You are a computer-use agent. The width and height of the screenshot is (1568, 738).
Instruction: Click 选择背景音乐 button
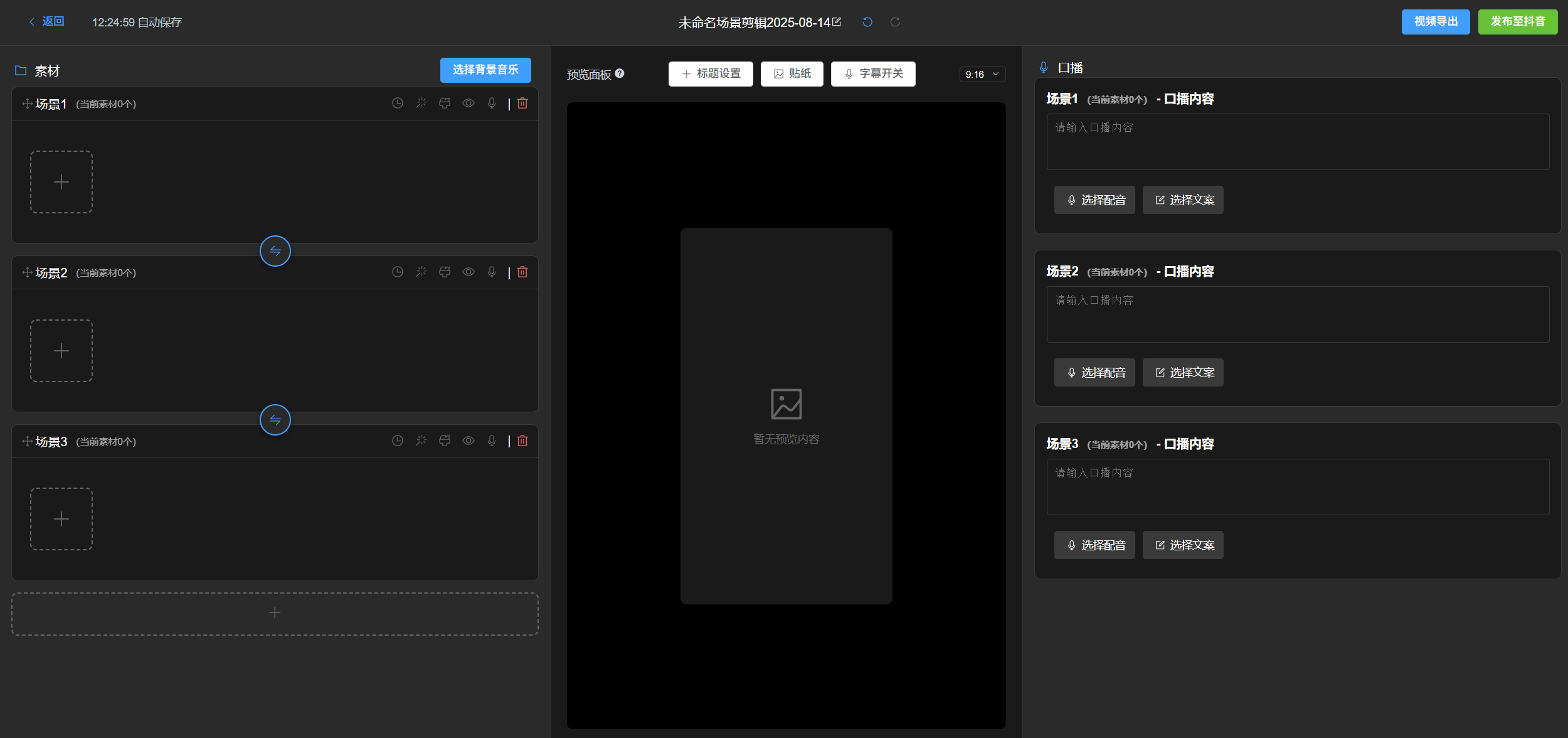(x=485, y=70)
